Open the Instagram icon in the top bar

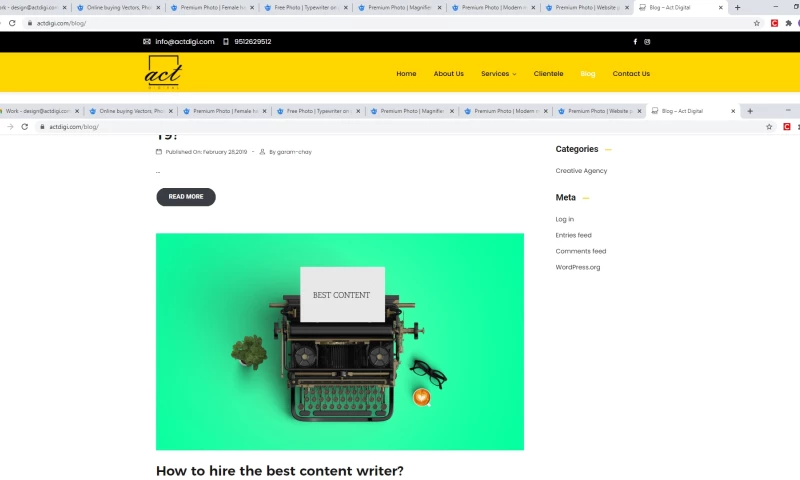pyautogui.click(x=647, y=42)
